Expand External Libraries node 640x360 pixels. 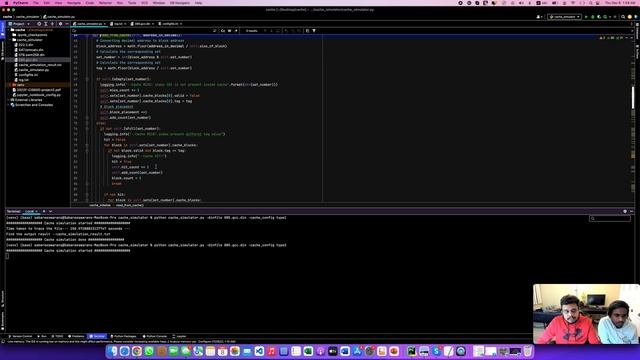pos(9,100)
